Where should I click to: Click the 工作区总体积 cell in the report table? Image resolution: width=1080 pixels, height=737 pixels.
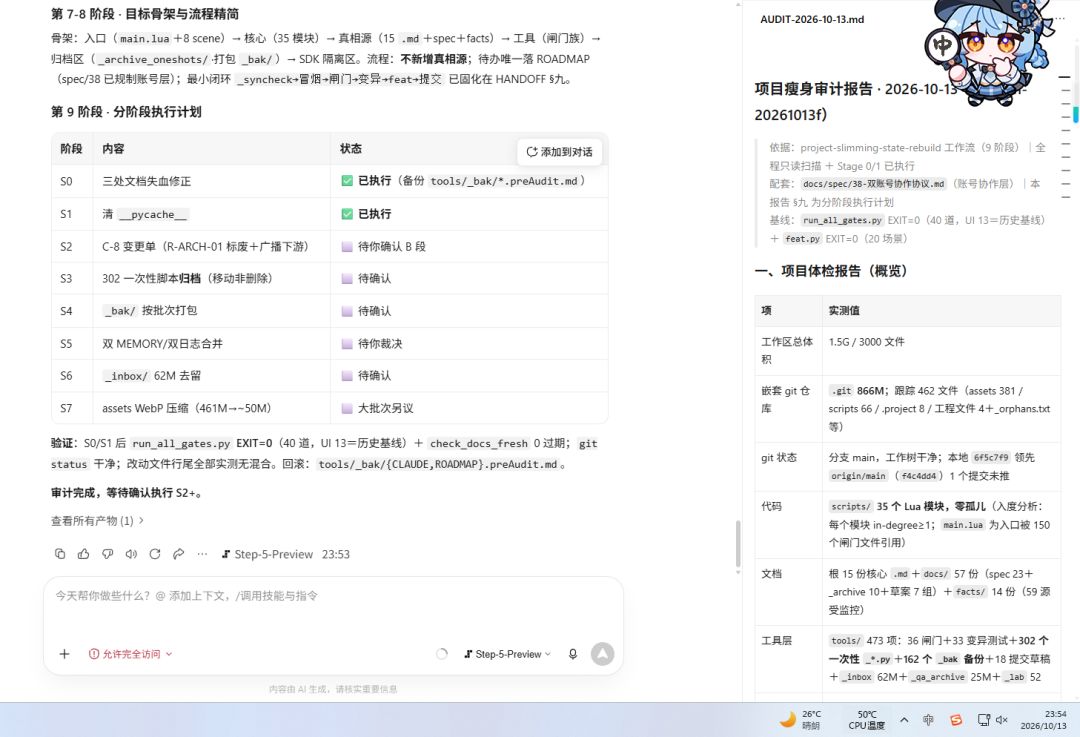788,351
